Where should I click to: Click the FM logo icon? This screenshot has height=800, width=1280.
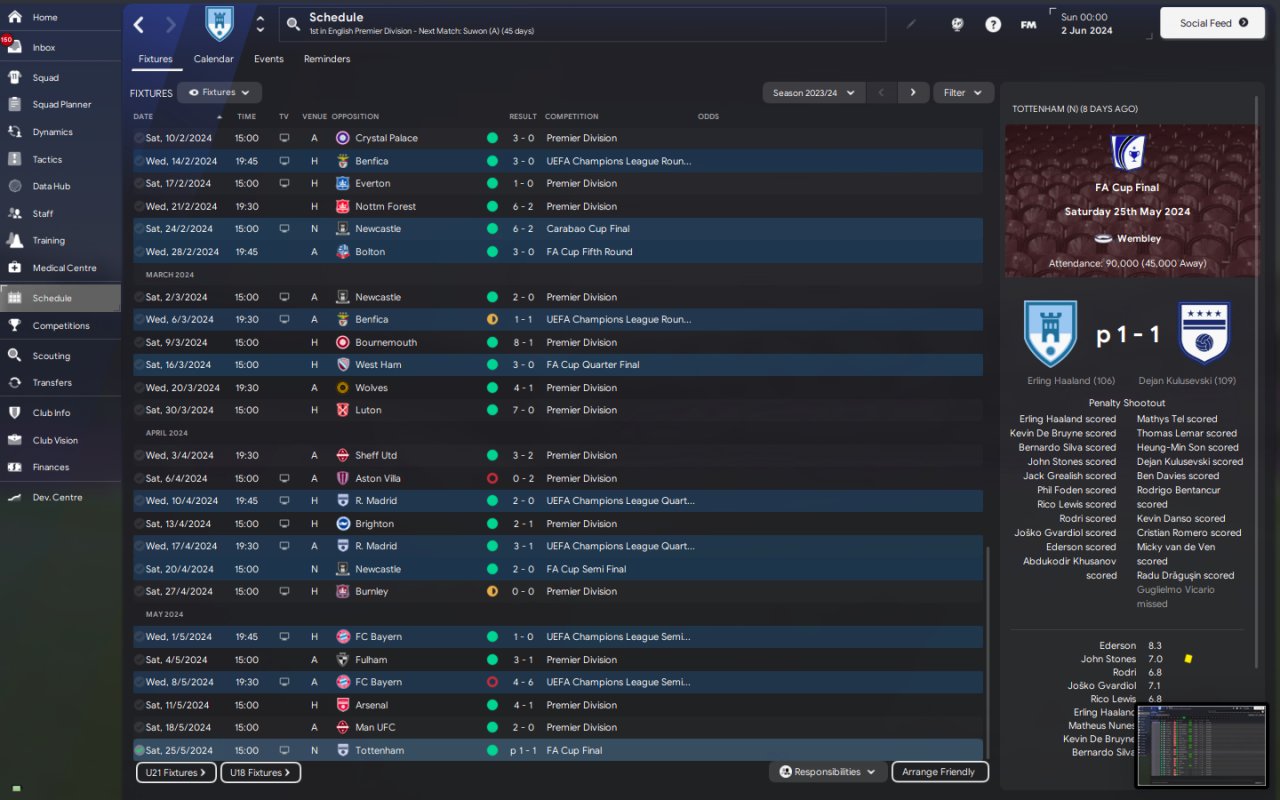tap(1028, 24)
